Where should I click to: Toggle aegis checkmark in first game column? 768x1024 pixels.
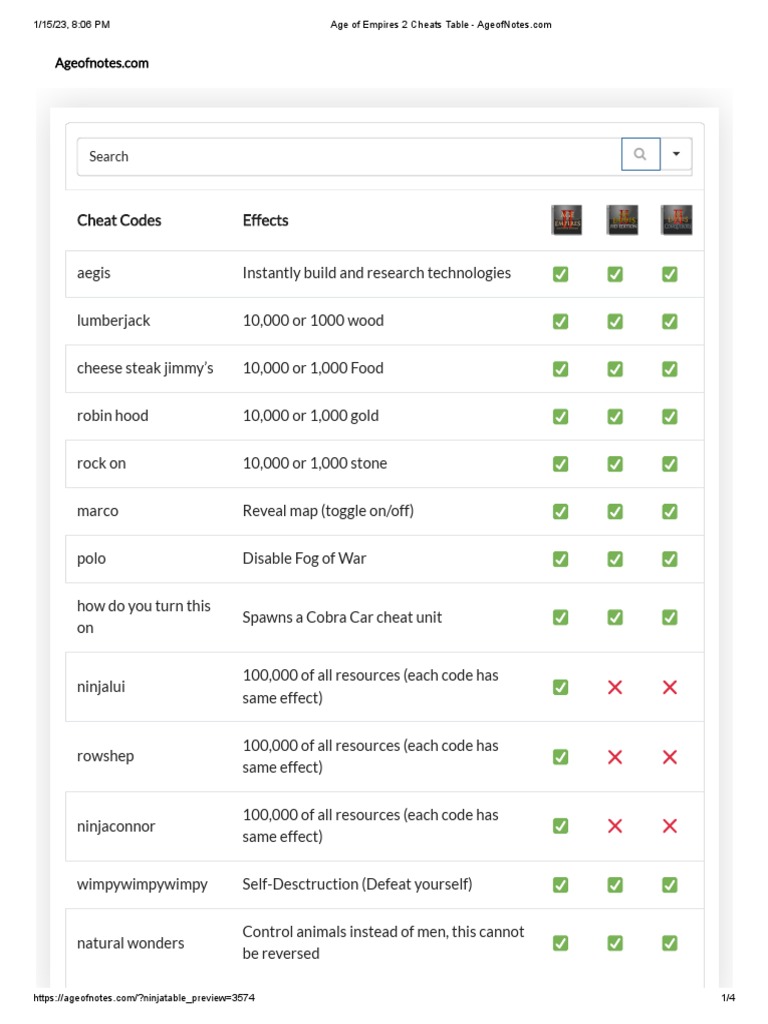tap(561, 274)
